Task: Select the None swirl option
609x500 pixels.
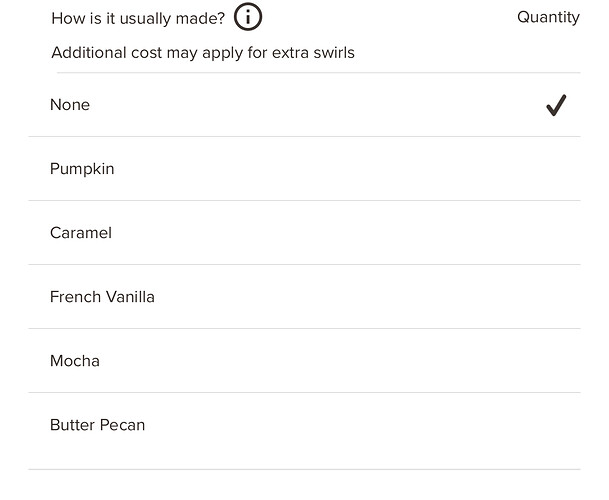Action: (304, 105)
